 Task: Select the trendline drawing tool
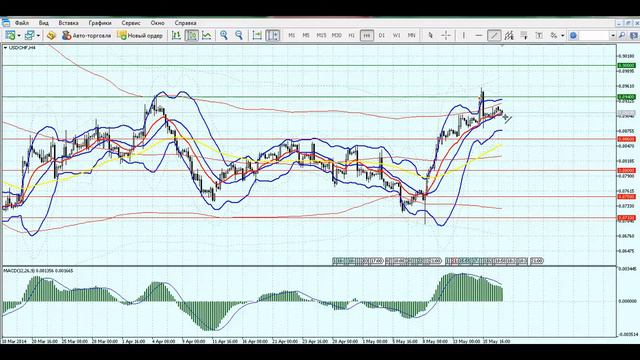(x=494, y=36)
